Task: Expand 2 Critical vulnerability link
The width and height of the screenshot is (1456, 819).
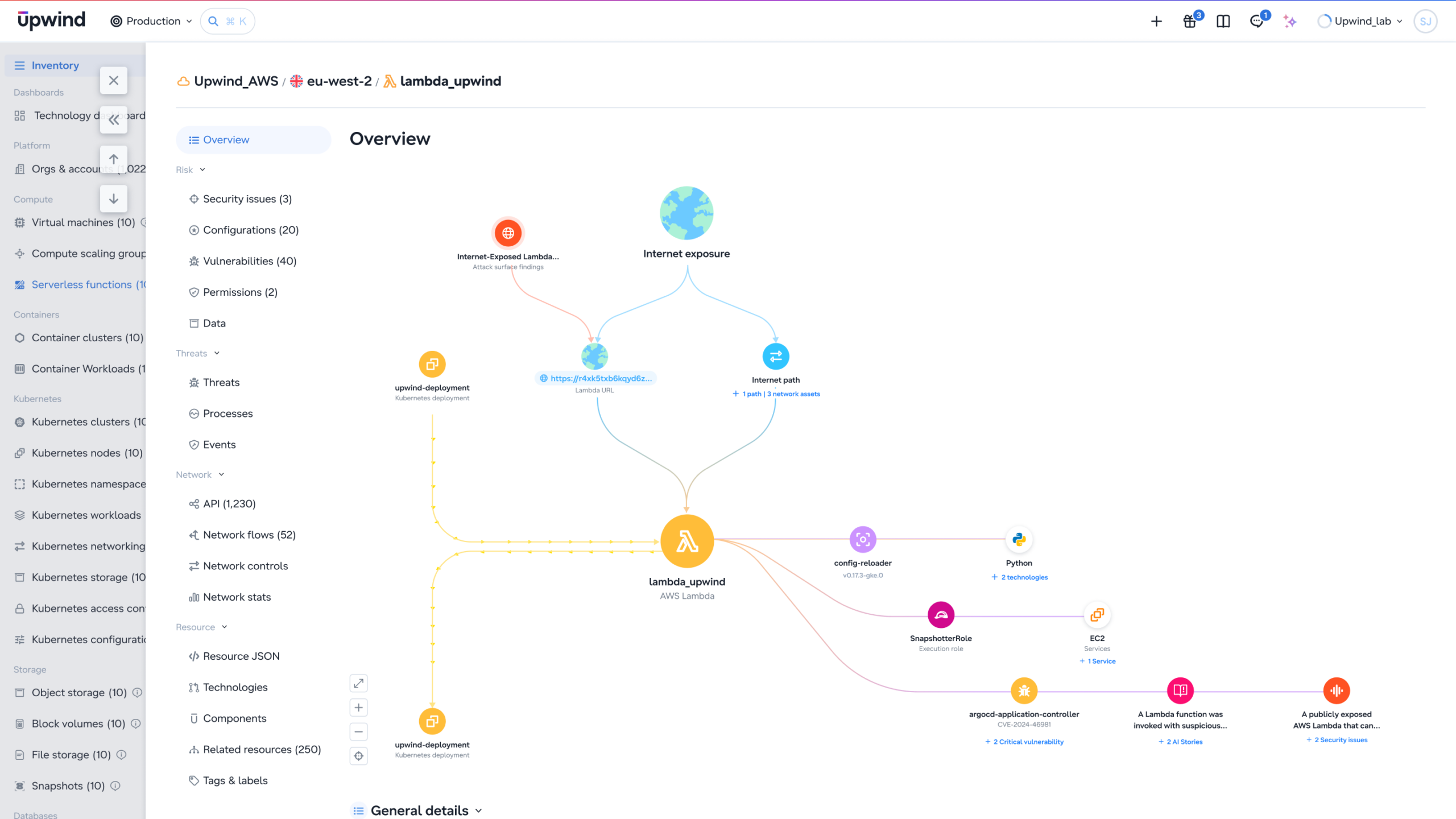Action: point(1024,742)
